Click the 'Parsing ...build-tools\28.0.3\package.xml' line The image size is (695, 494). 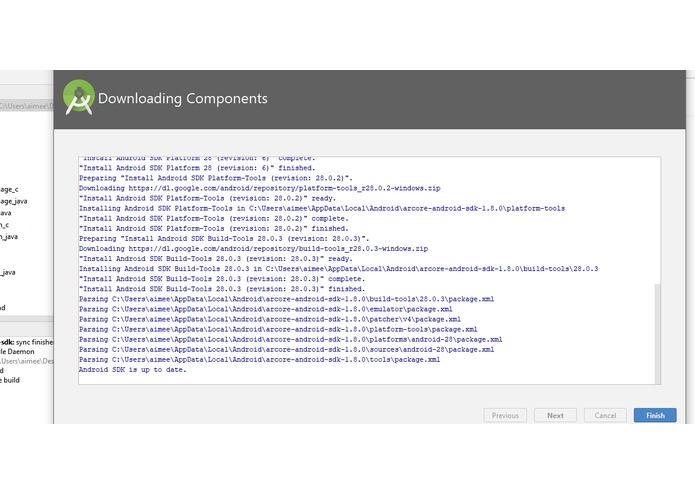coord(286,299)
